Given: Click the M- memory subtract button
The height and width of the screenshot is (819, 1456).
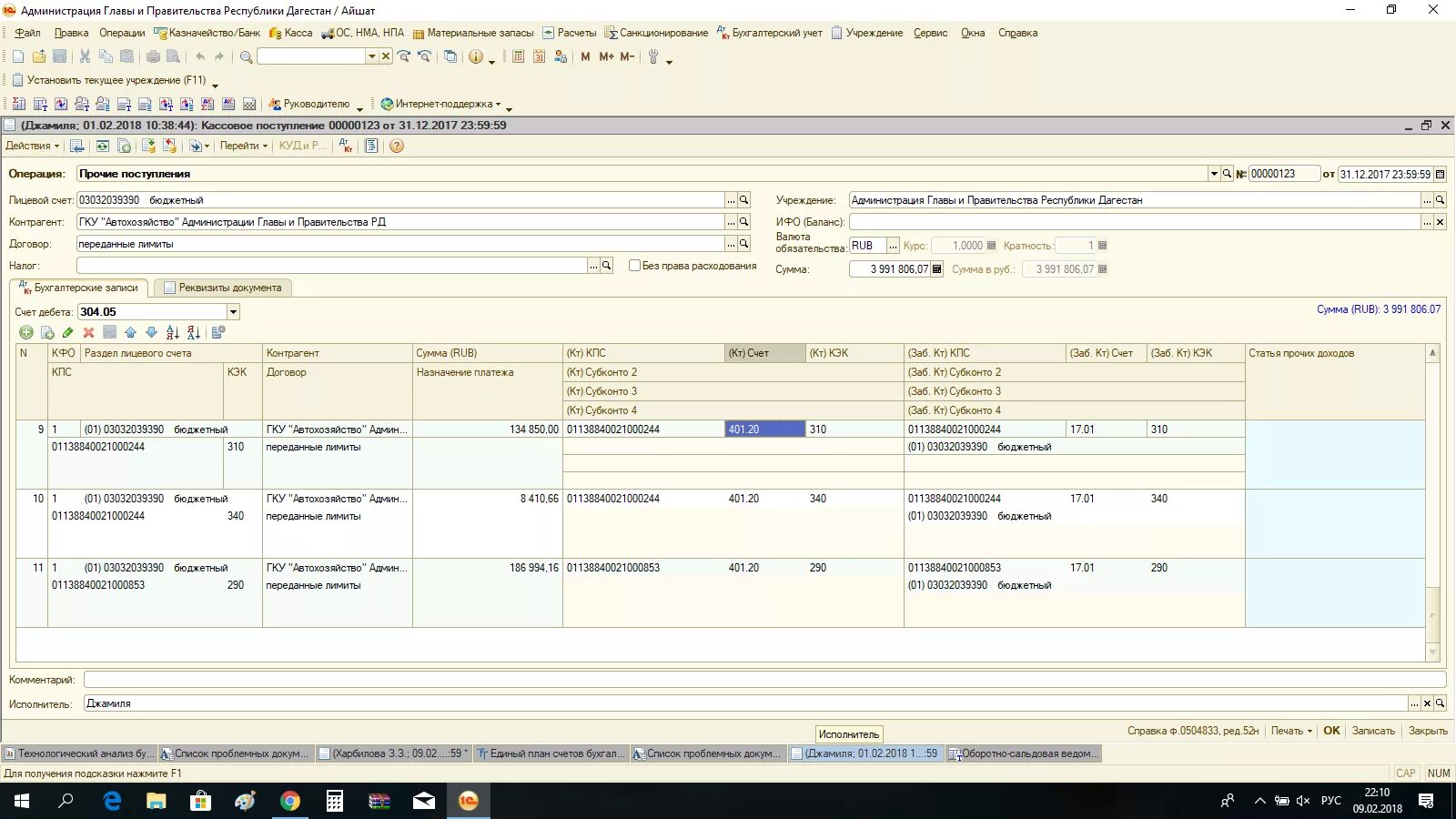Looking at the screenshot, I should pos(627,56).
